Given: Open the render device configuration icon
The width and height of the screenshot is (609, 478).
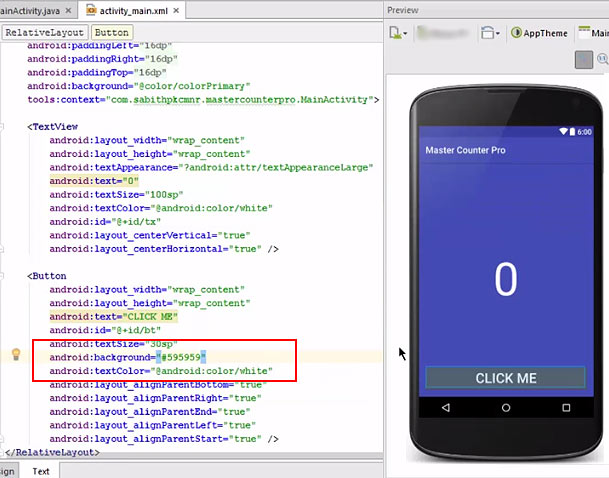Looking at the screenshot, I should coord(396,33).
